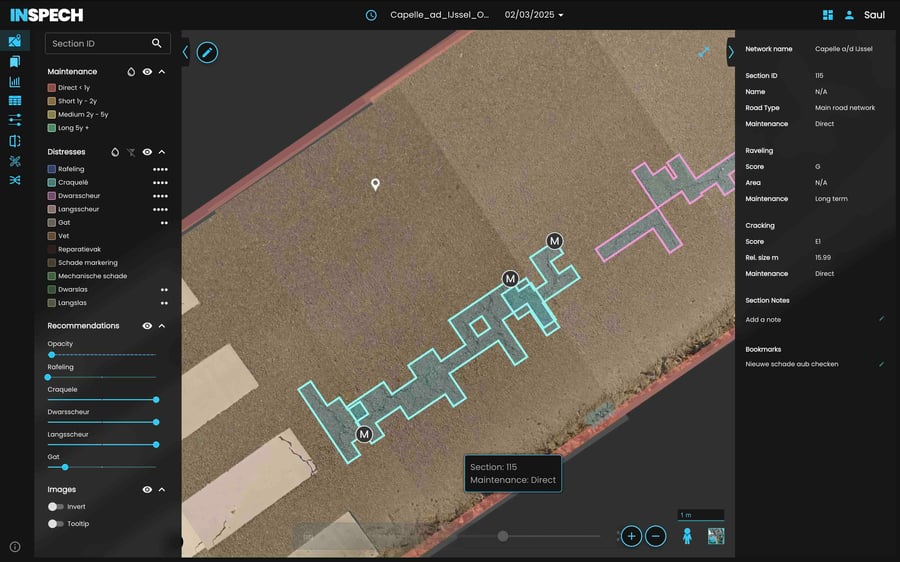Collapse the Images section chevron
Screen dimensions: 900x562
(x=162, y=490)
